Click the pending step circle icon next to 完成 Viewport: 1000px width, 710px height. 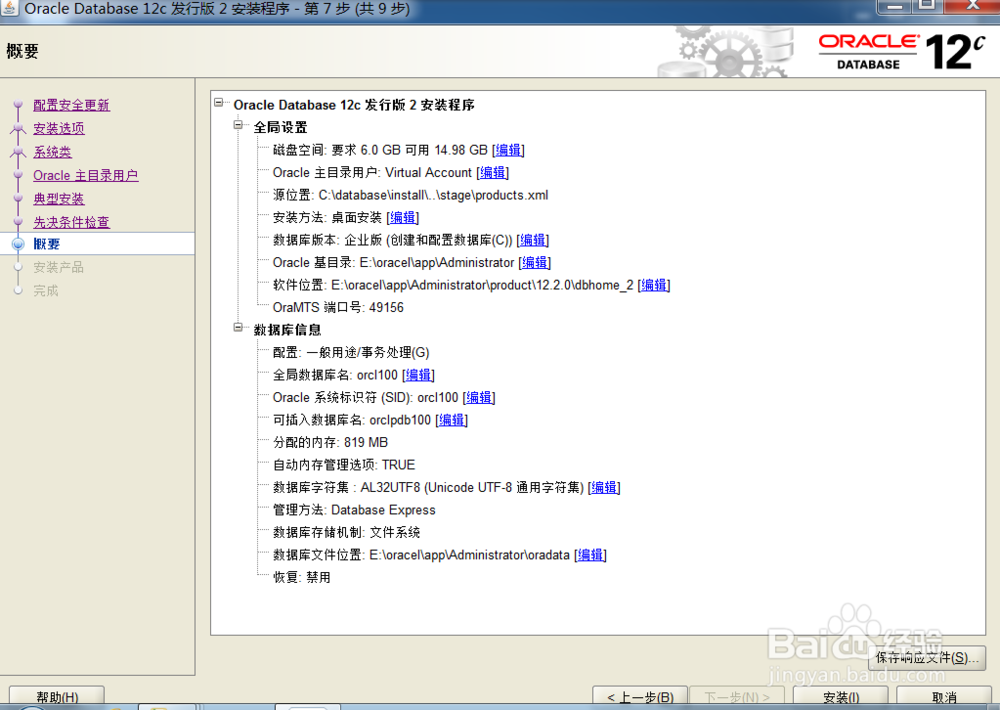pyautogui.click(x=18, y=290)
